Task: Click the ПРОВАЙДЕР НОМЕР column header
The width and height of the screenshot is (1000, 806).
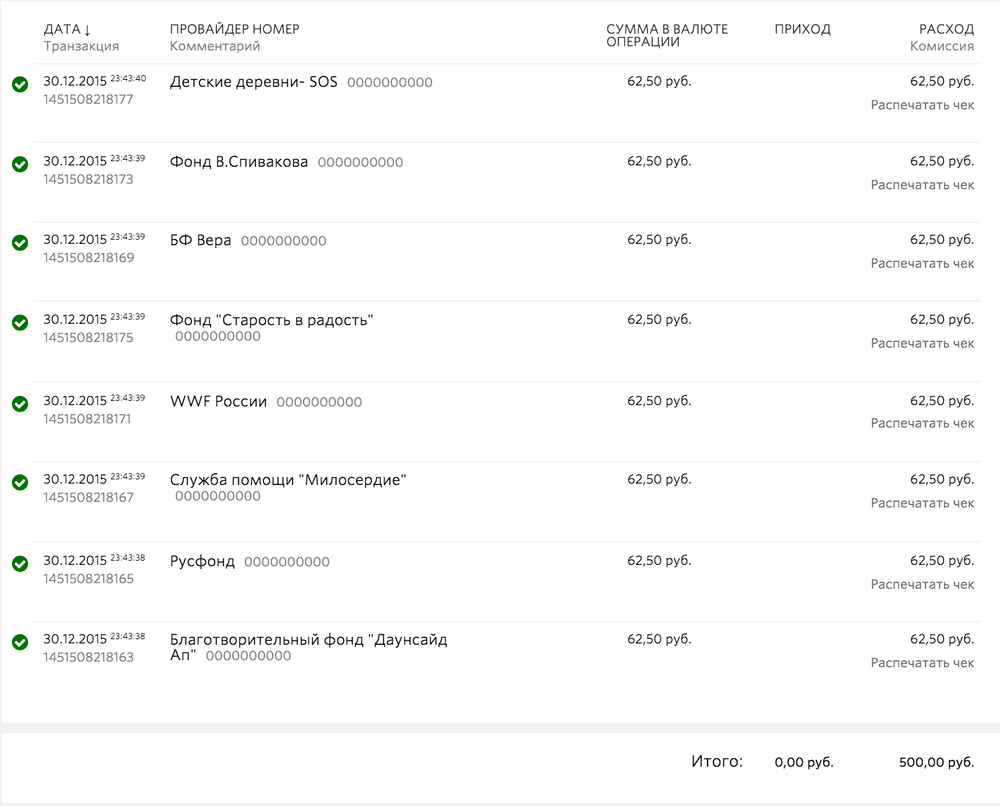Action: click(x=234, y=29)
